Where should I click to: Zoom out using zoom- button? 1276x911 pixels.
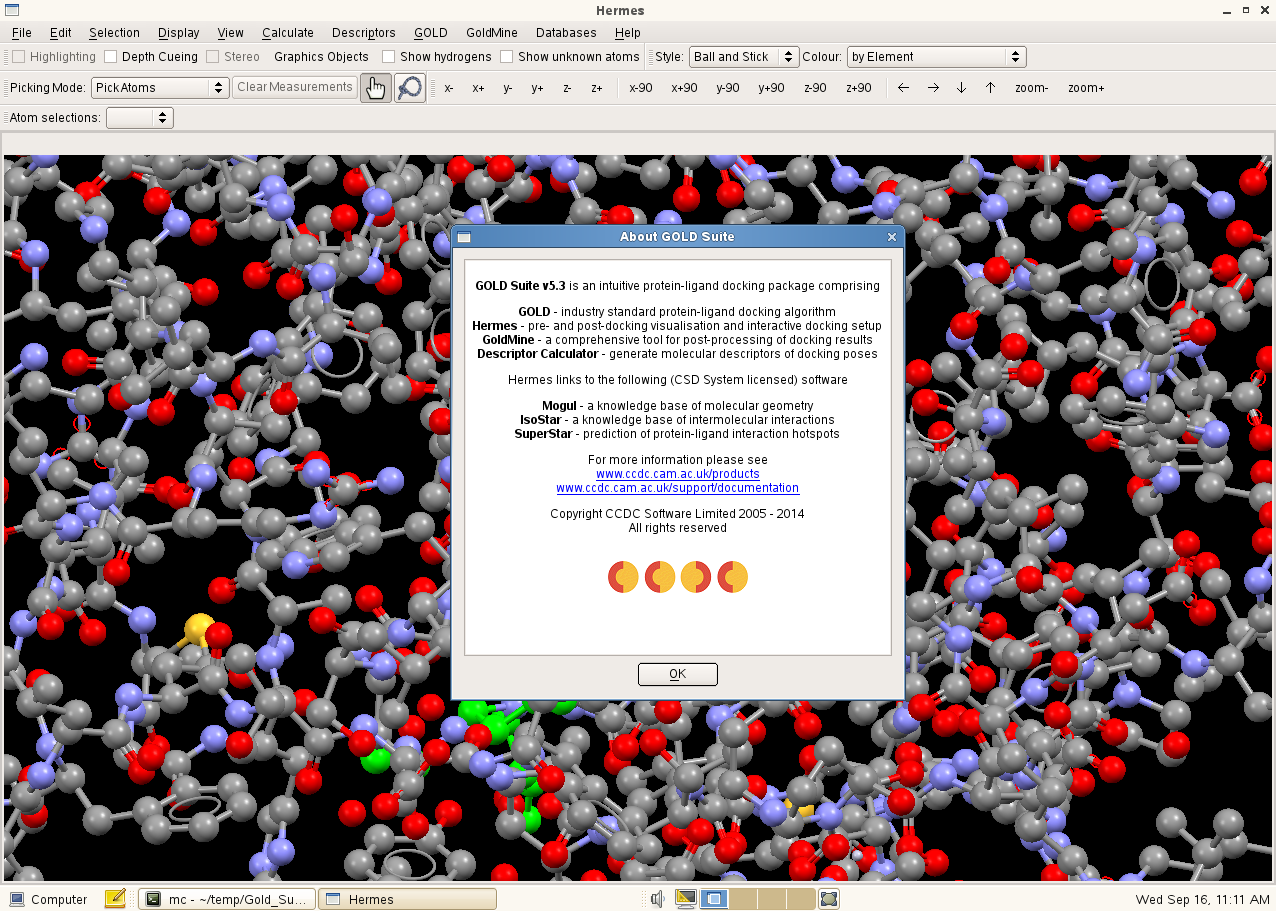(1031, 88)
